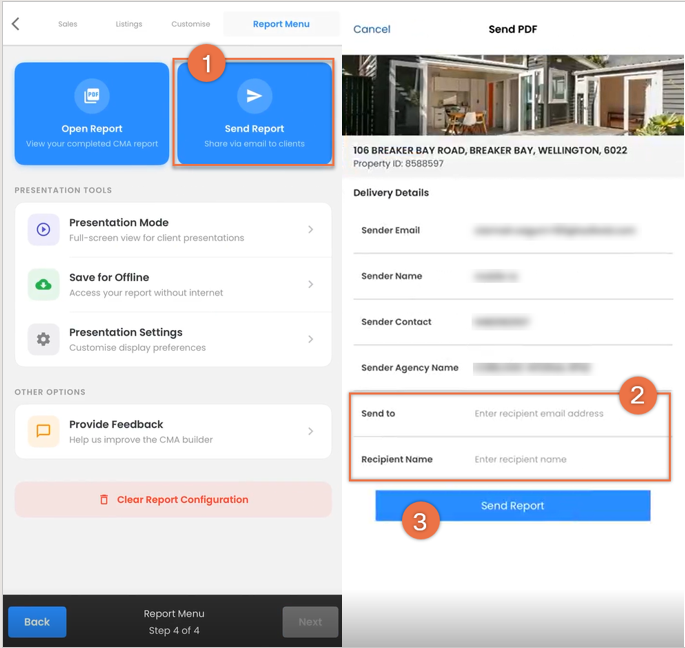The image size is (685, 648).
Task: Click the back arrow icon at top left
Action: pyautogui.click(x=16, y=24)
